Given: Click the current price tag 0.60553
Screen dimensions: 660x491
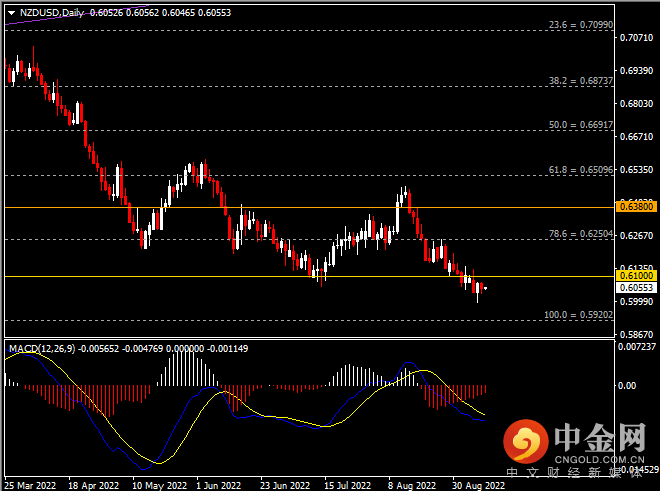Looking at the screenshot, I should [x=636, y=287].
